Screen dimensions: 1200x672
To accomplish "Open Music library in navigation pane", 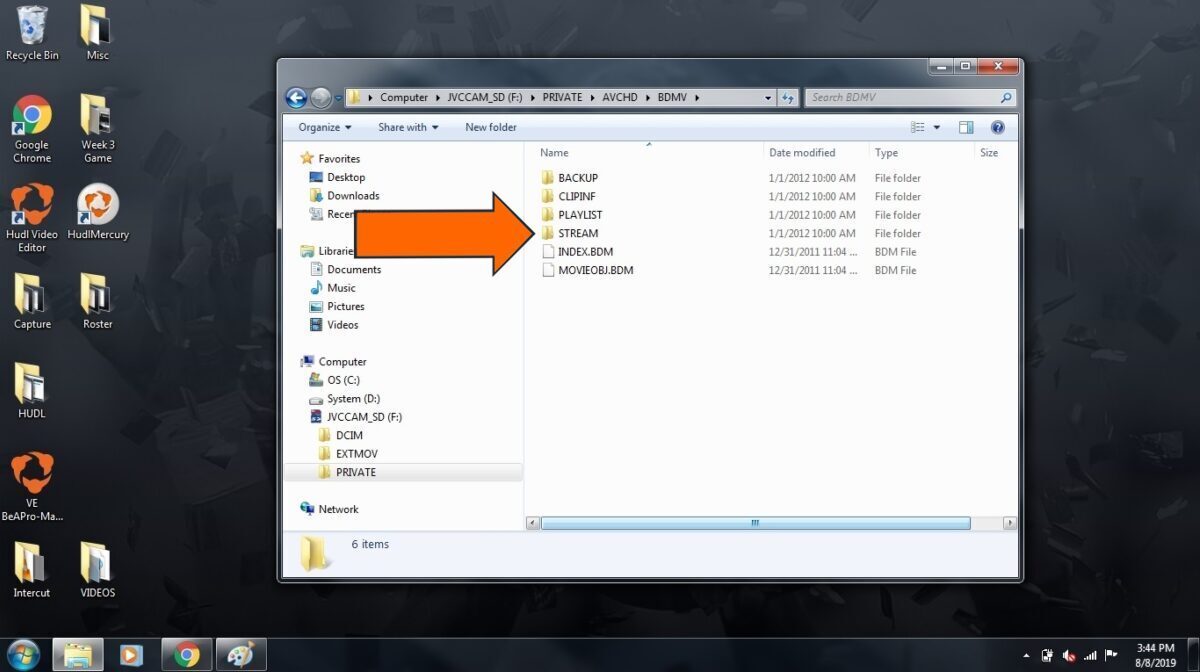I will click(x=341, y=288).
